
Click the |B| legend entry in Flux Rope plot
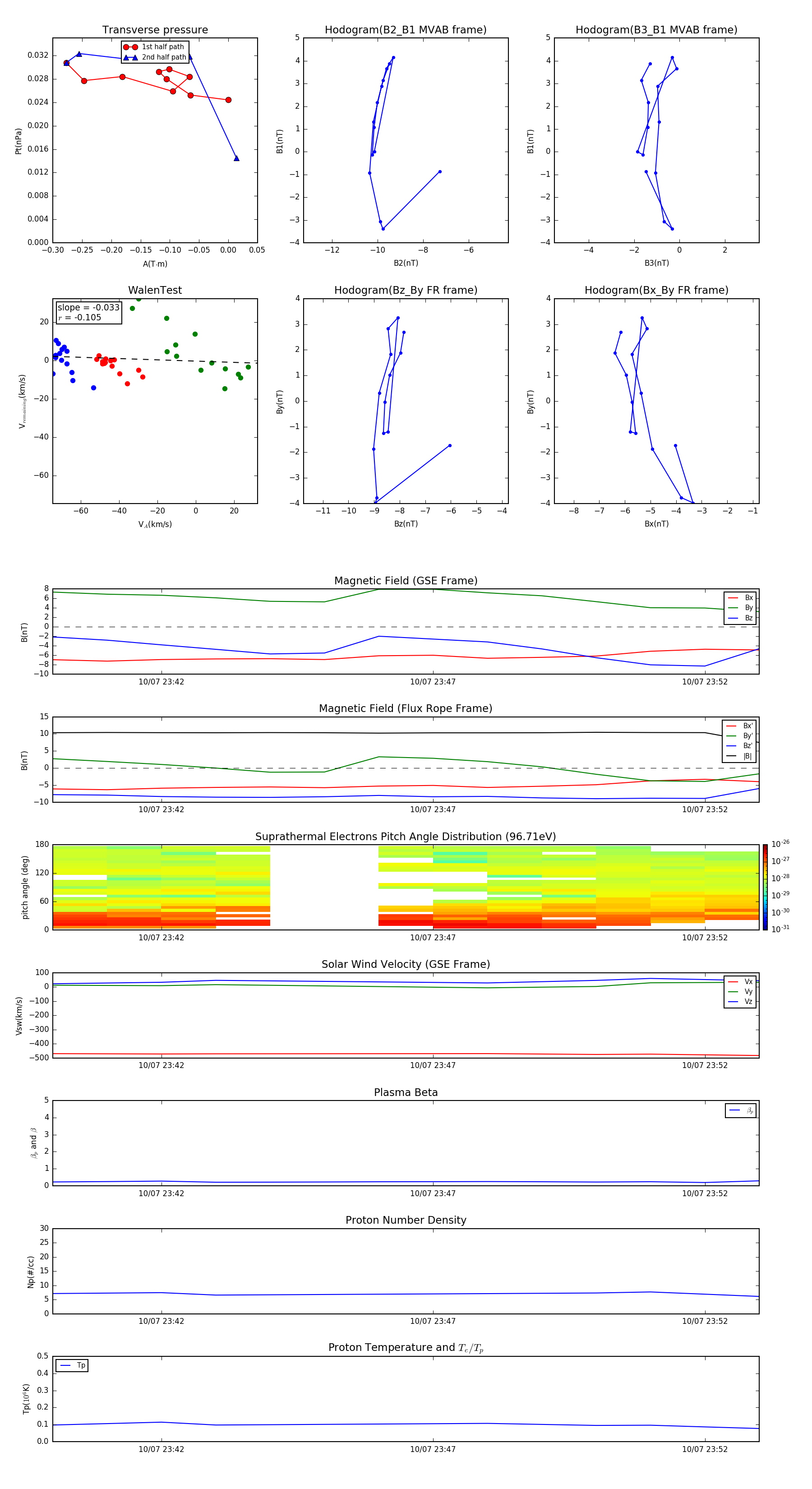tap(739, 756)
